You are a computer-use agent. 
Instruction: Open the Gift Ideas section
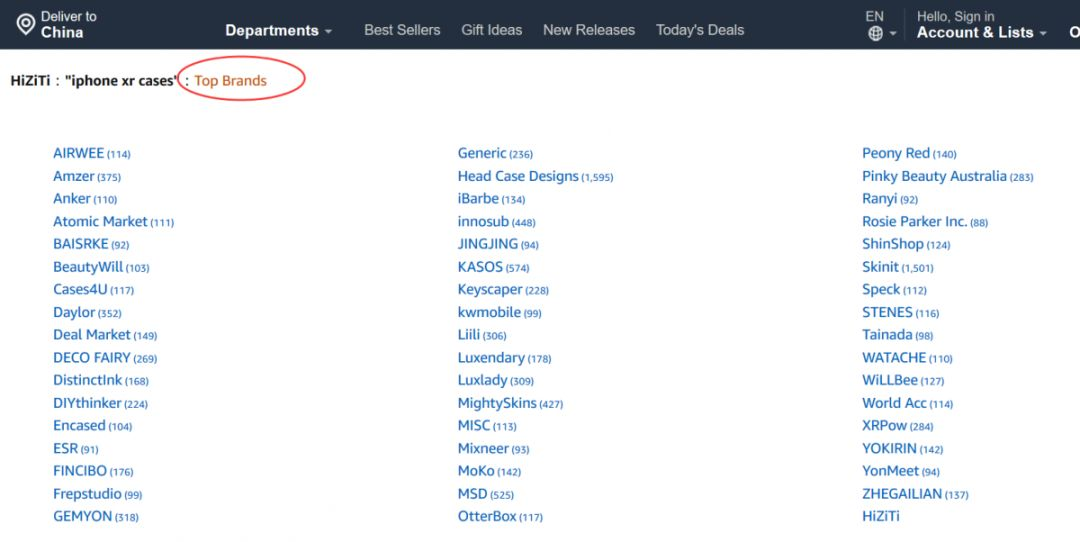491,30
